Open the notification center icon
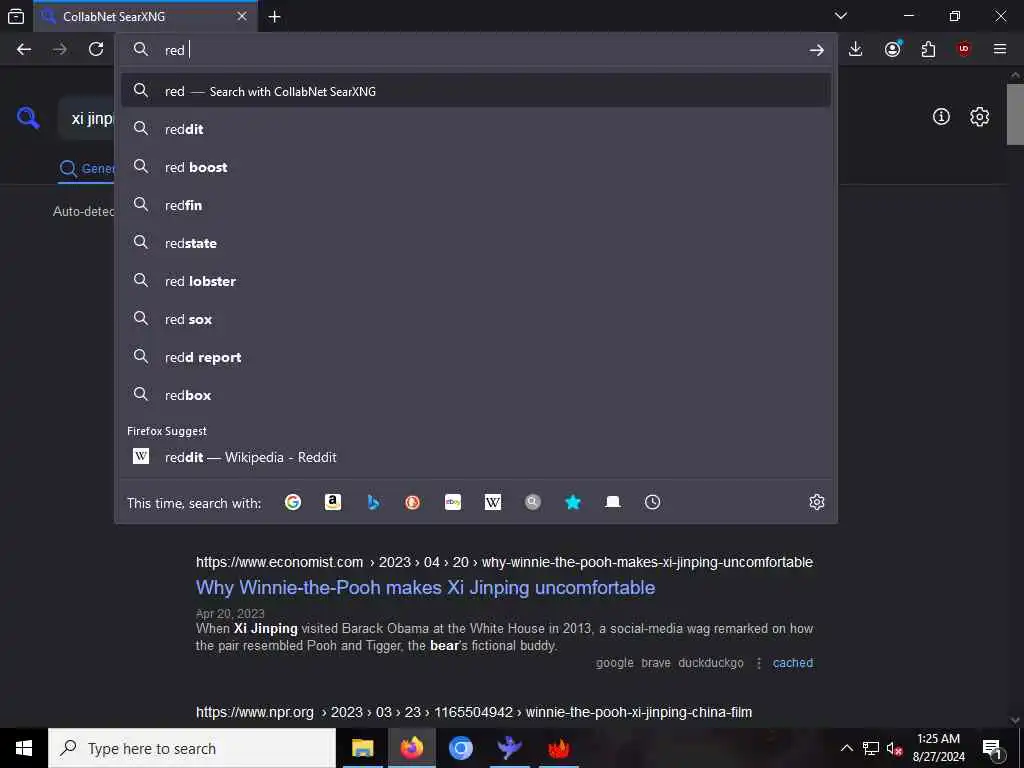1024x768 pixels. coord(993,748)
